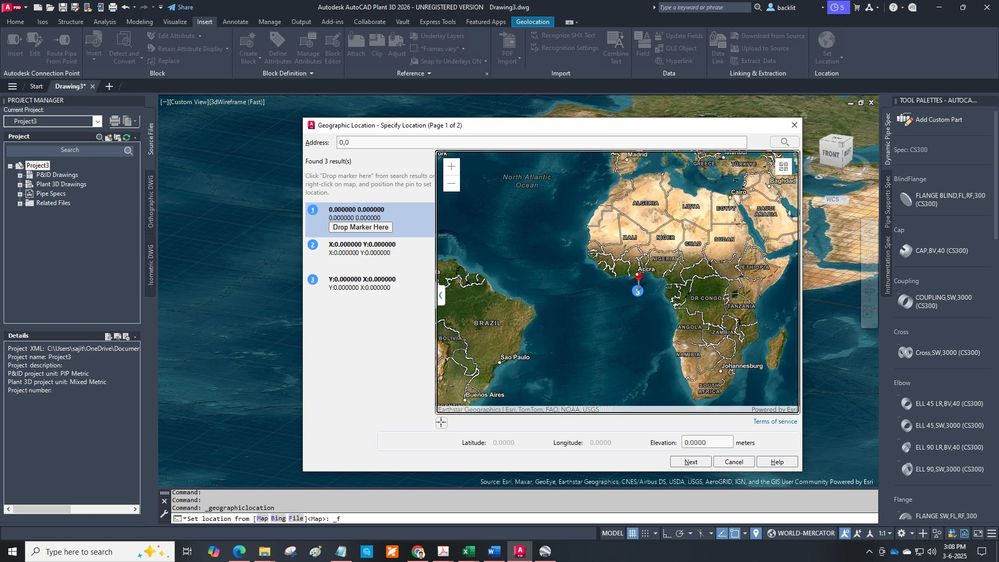Screen dimensions: 999x562
Task: Click the map zoom out minus button
Action: pyautogui.click(x=452, y=183)
